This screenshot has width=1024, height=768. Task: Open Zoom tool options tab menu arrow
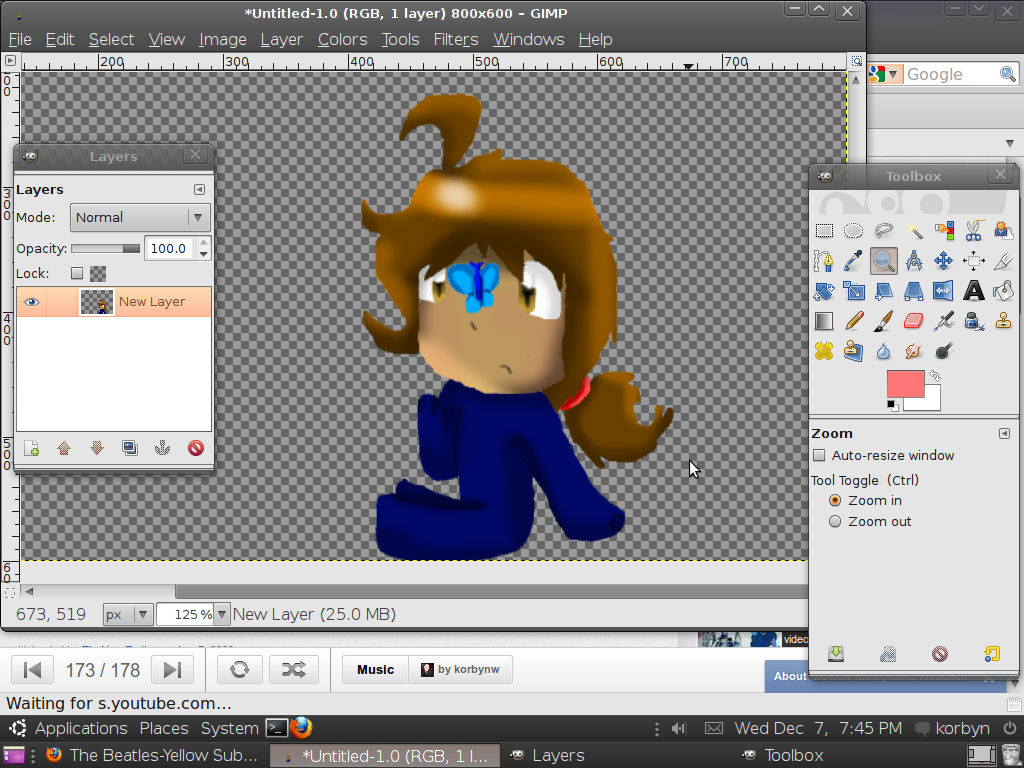click(x=1004, y=434)
